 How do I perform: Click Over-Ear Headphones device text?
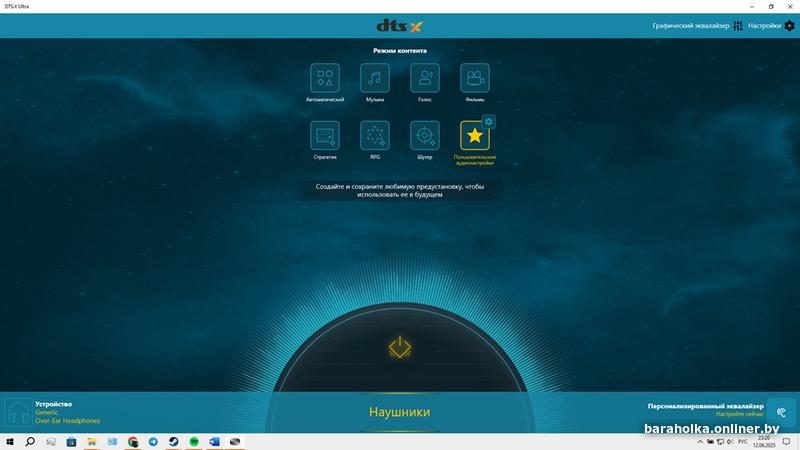pos(68,421)
